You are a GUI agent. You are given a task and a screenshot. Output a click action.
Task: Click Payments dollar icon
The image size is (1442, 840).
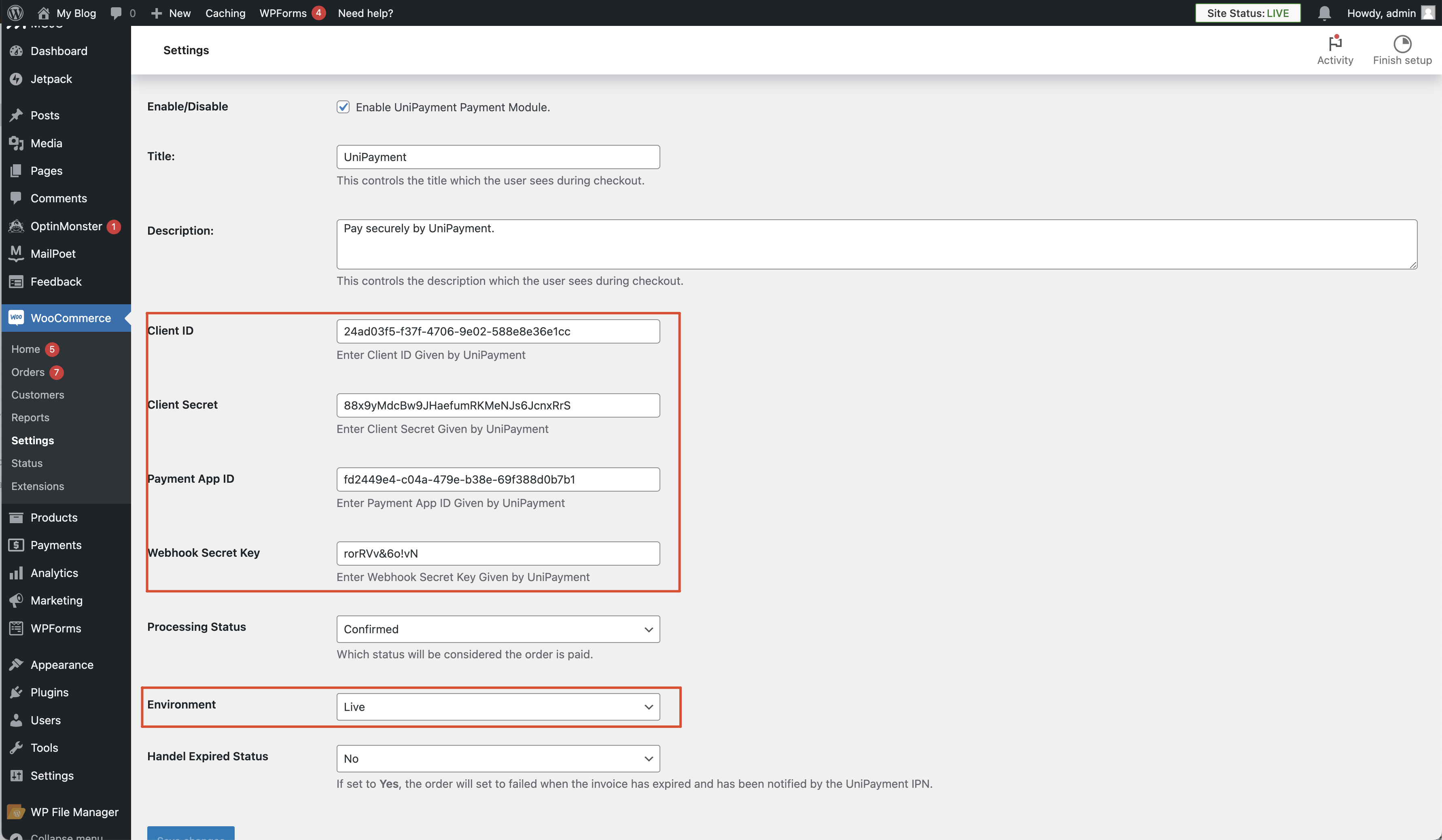[x=16, y=545]
